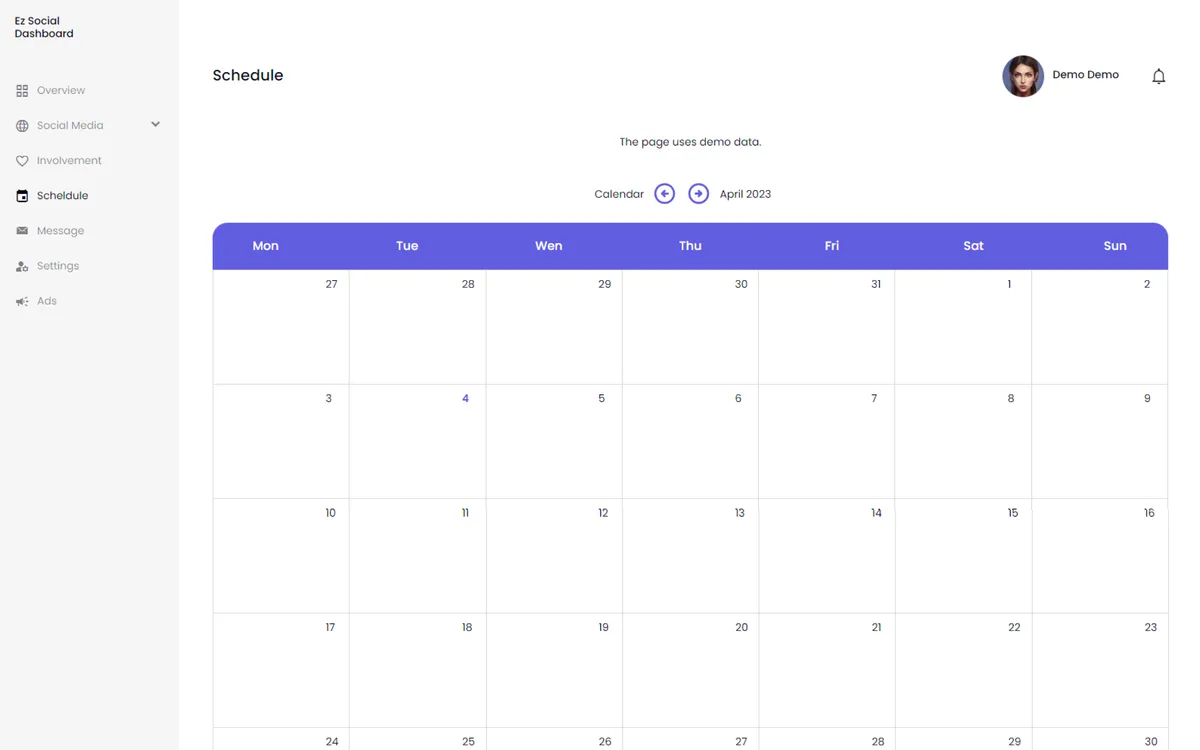
Task: Click the April 2023 month label
Action: tap(745, 194)
